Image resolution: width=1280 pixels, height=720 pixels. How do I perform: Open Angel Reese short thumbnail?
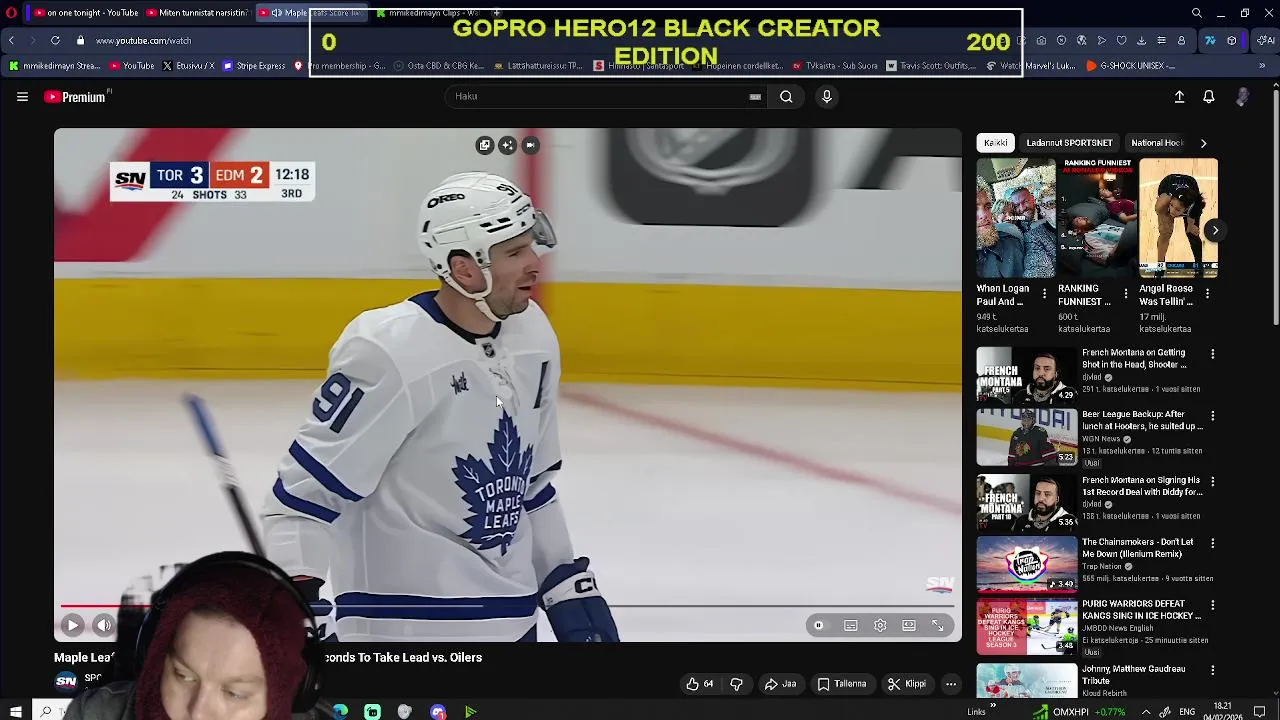(x=1179, y=218)
